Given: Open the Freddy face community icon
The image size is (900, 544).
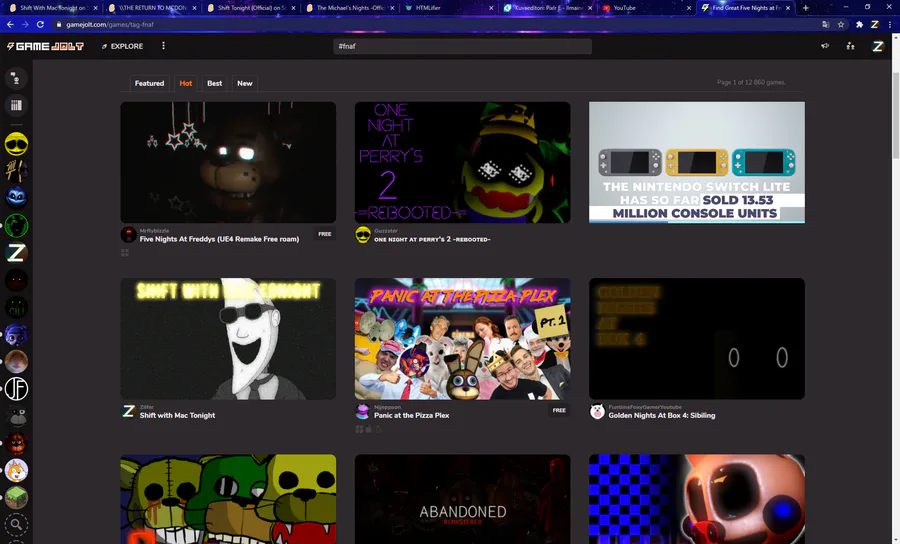Looking at the screenshot, I should click(16, 444).
